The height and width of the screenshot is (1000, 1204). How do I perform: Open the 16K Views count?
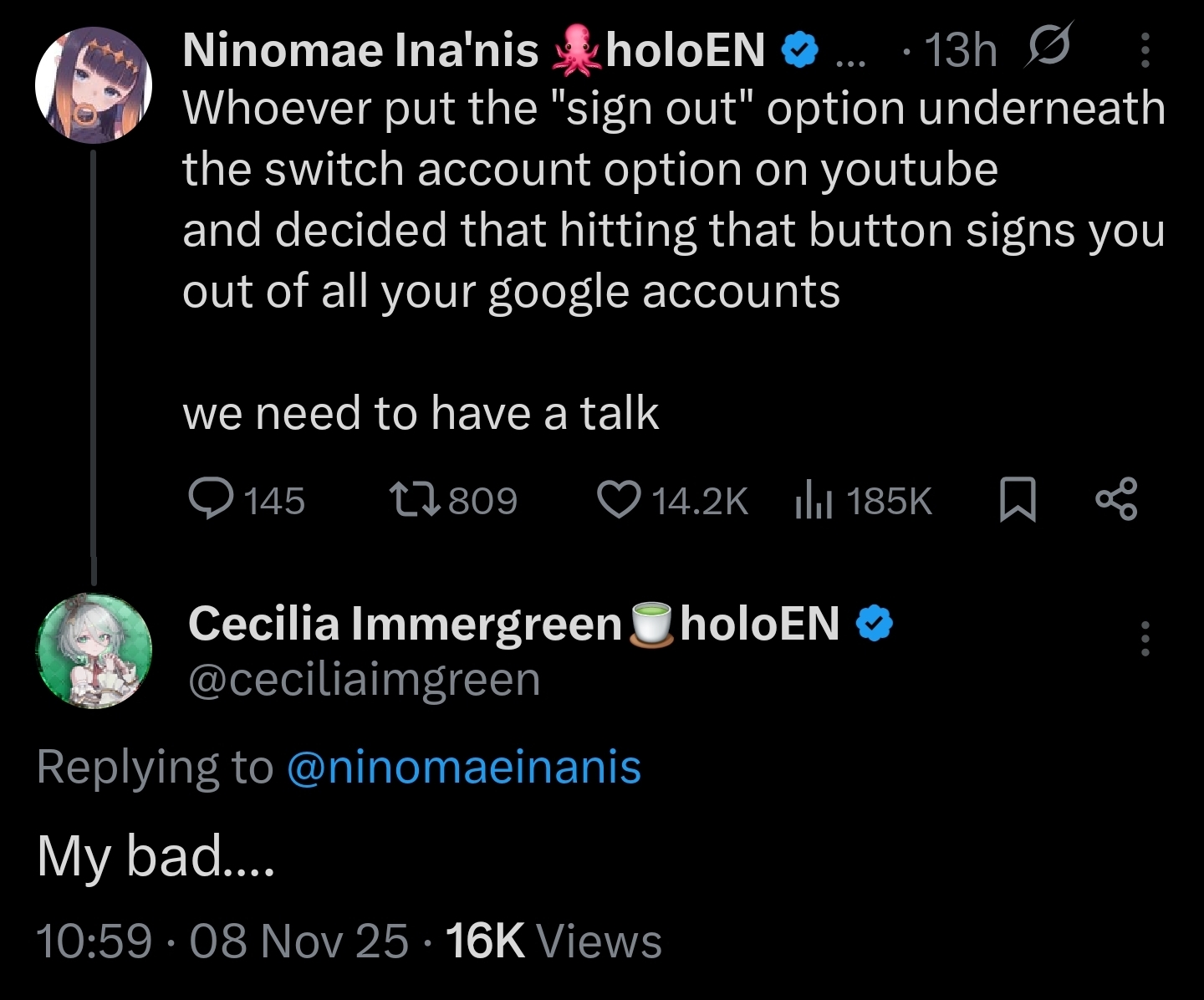click(554, 941)
